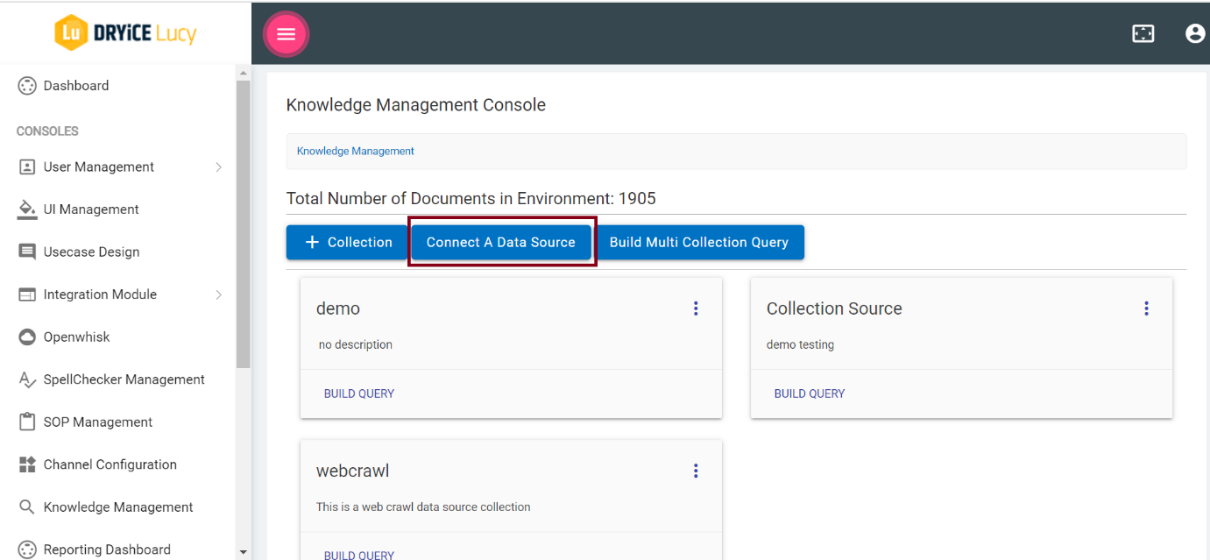Click the add Collection button
1210x560 pixels.
347,242
